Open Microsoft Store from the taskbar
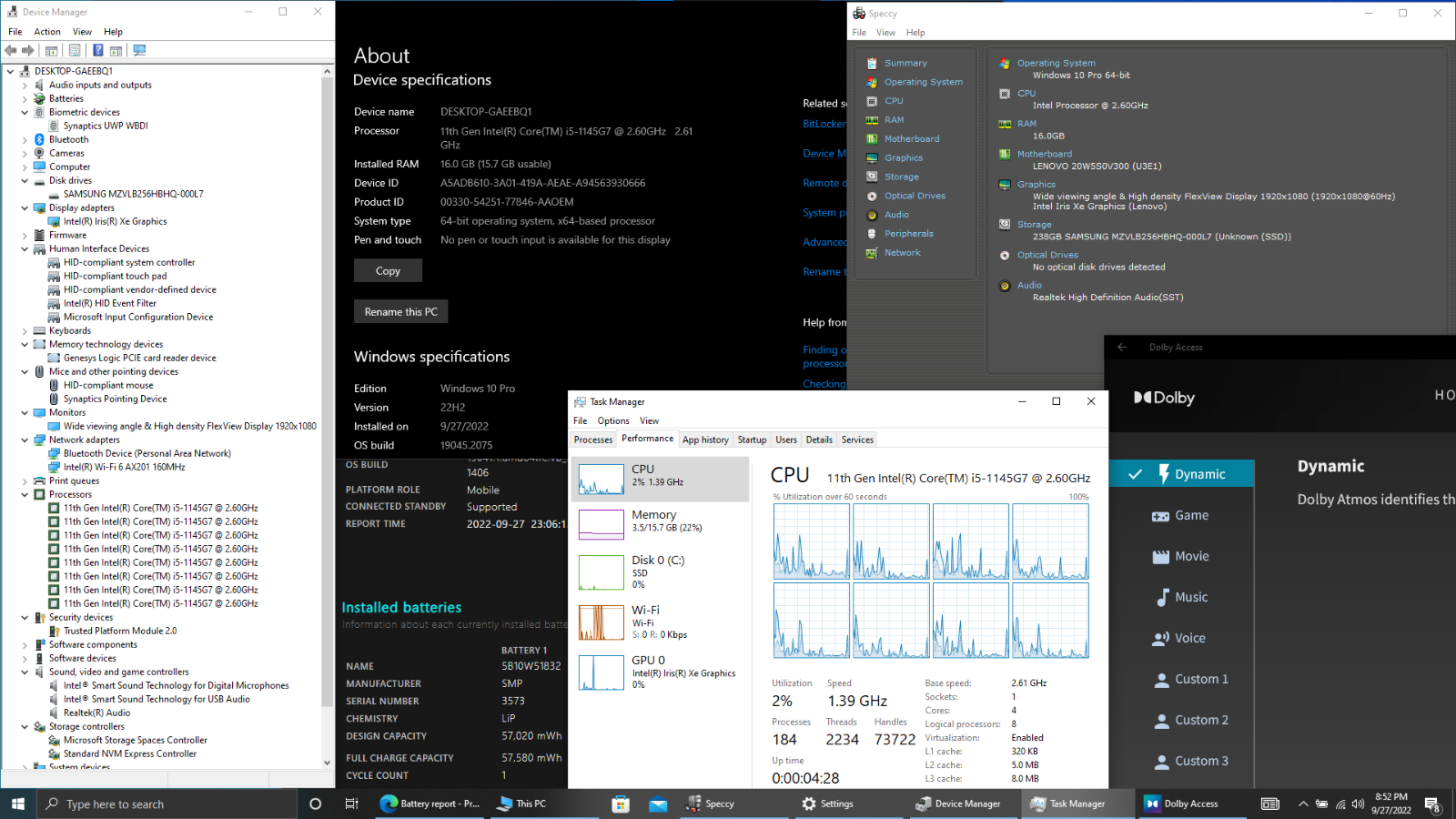This screenshot has width=1456, height=819. [x=621, y=804]
